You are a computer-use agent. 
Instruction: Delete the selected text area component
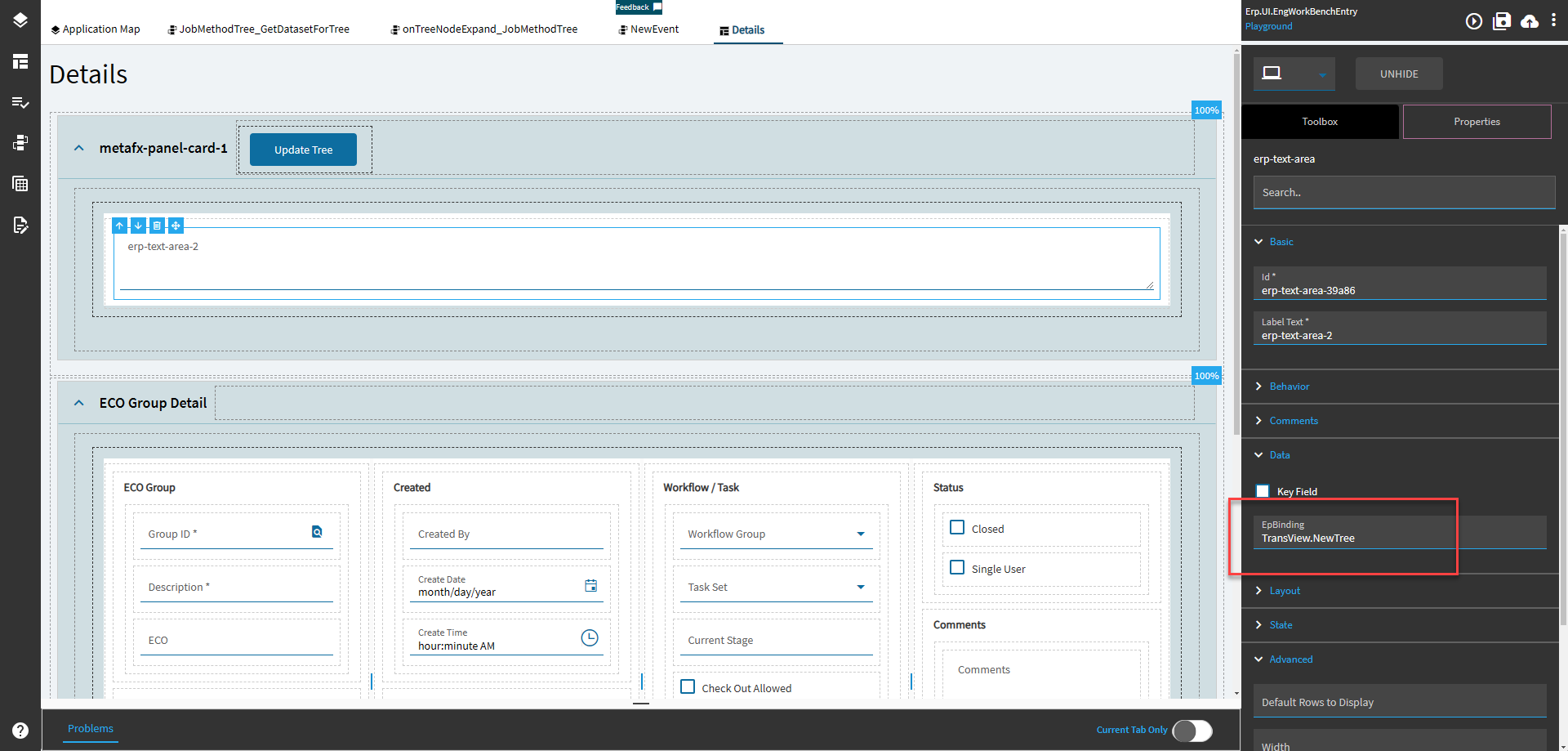(157, 226)
